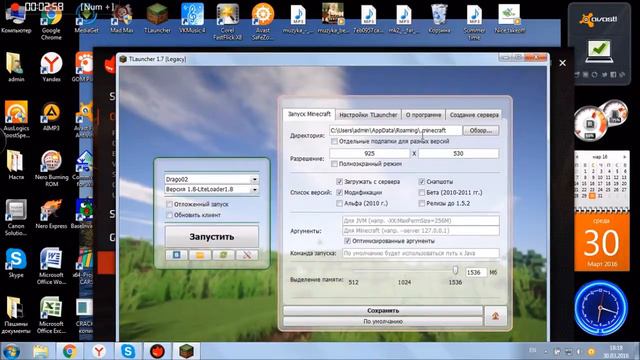Image resolution: width=640 pixels, height=360 pixels.
Task: Click the resolution width field 925
Action: coord(369,153)
